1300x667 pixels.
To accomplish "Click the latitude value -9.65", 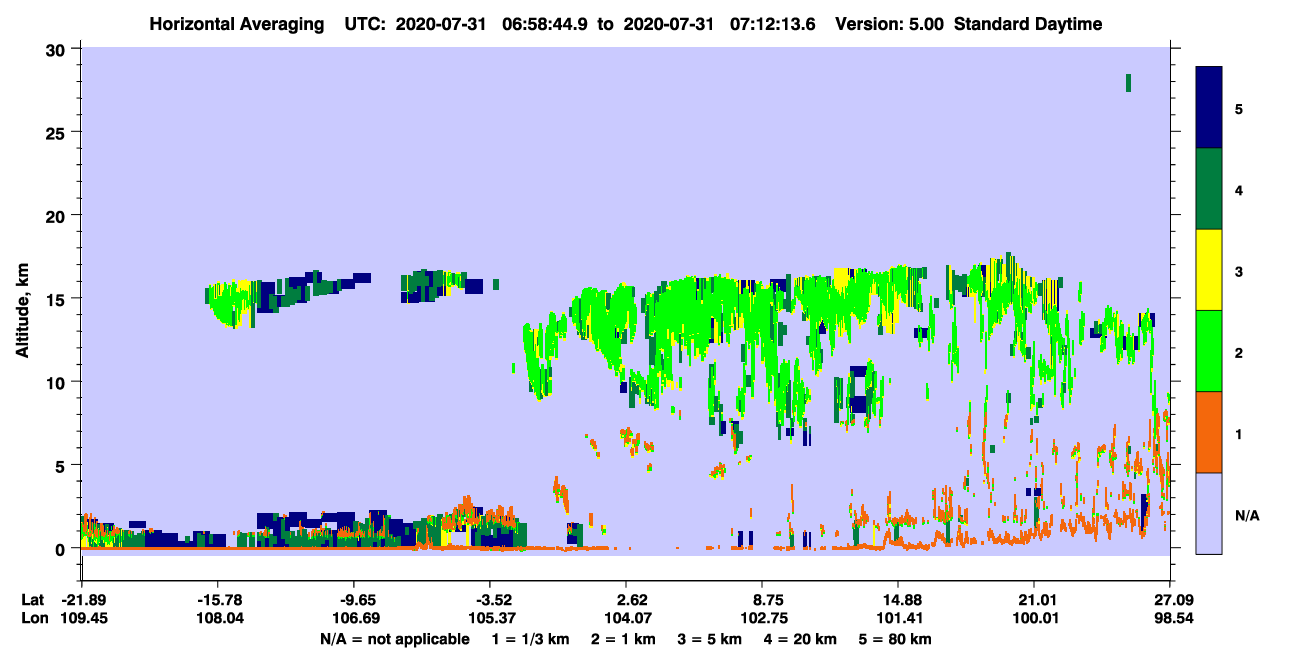I will (x=357, y=600).
